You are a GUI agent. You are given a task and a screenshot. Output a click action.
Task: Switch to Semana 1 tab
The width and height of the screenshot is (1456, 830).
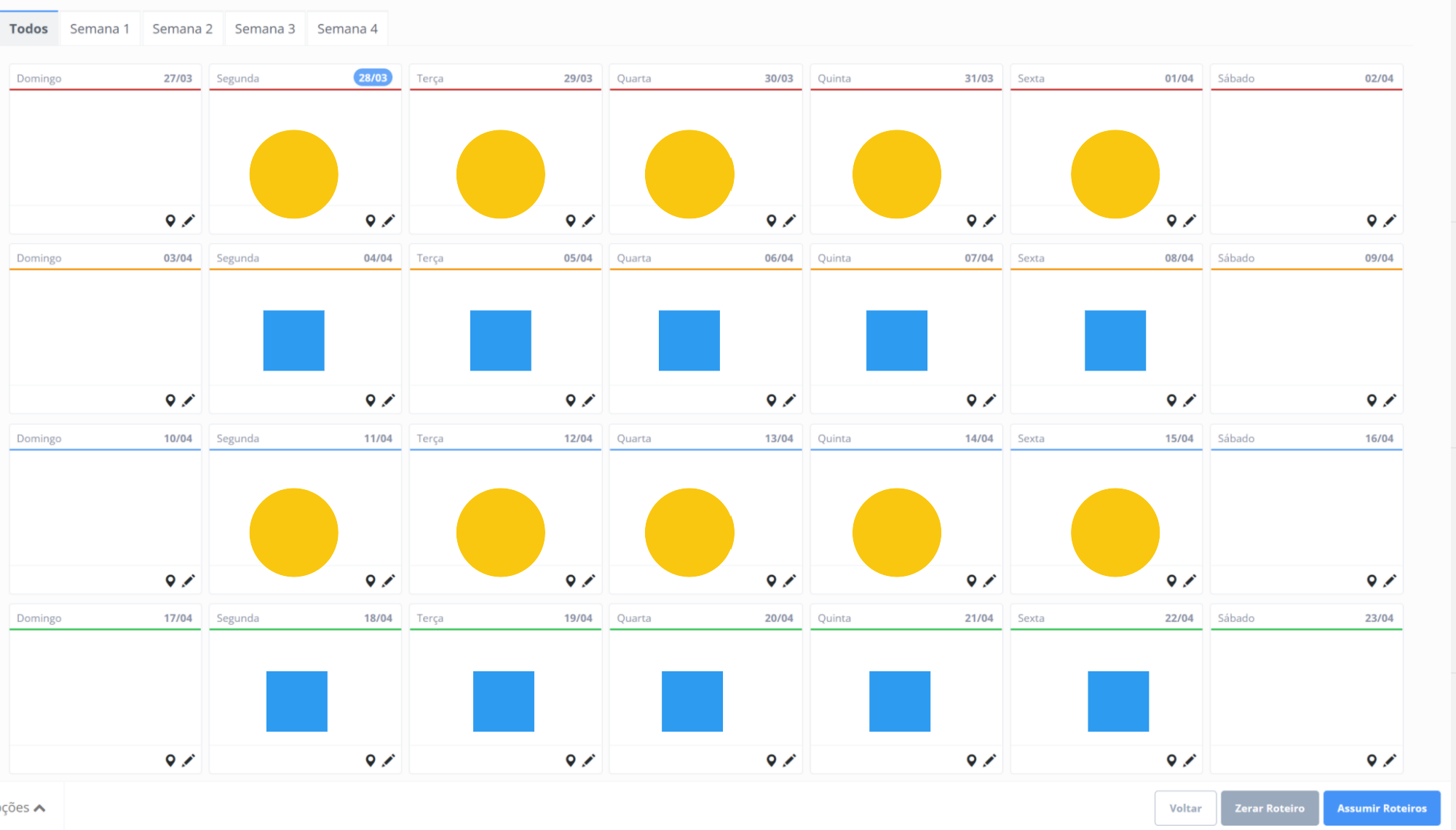(100, 29)
